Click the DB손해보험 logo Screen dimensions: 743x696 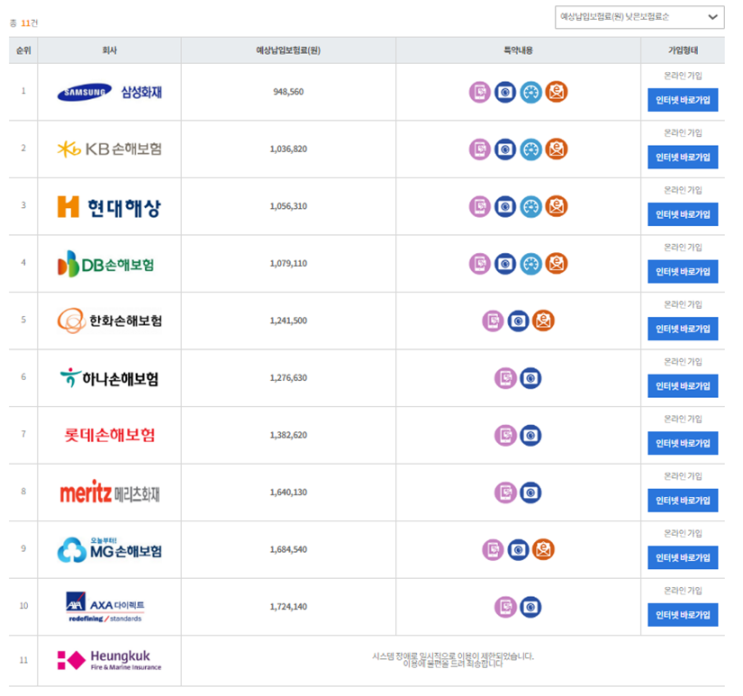pyautogui.click(x=106, y=264)
